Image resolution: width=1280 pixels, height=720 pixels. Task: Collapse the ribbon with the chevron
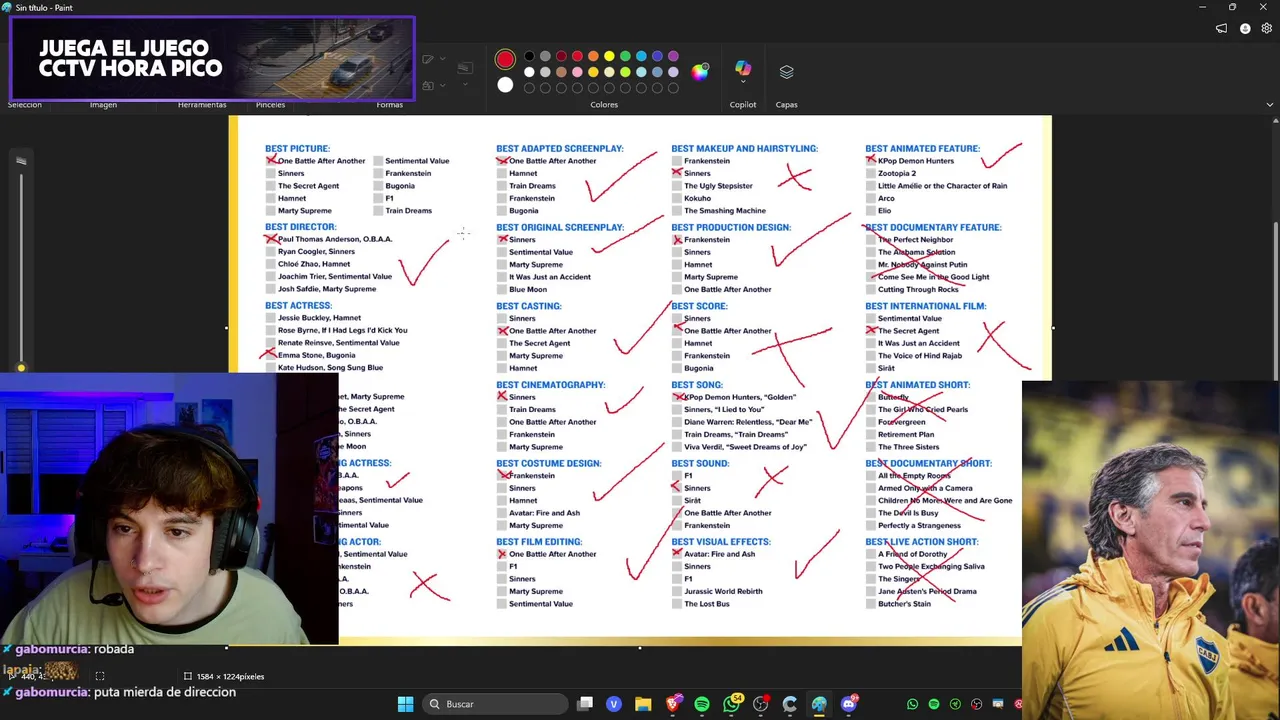coord(1269,104)
